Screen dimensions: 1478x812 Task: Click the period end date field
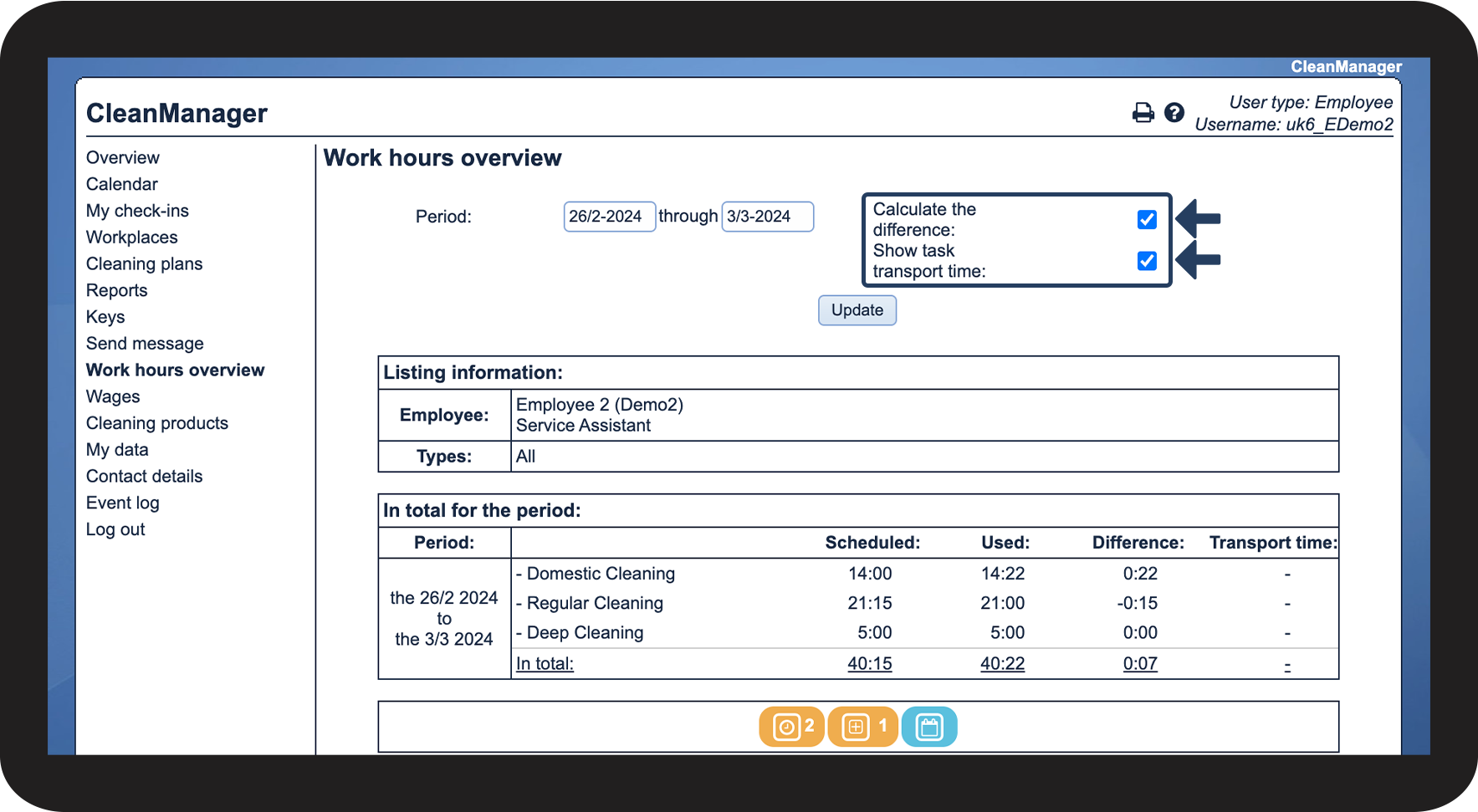point(767,217)
